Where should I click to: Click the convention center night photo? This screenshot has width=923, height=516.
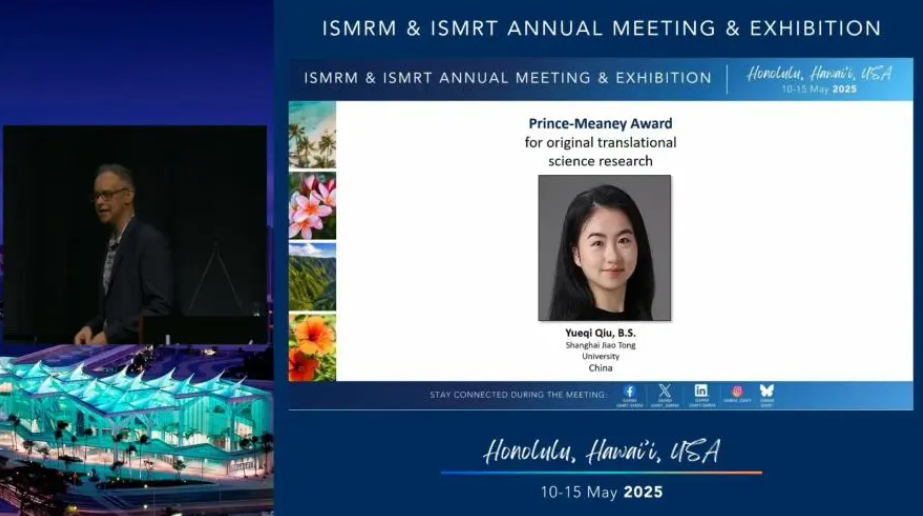coord(137,431)
